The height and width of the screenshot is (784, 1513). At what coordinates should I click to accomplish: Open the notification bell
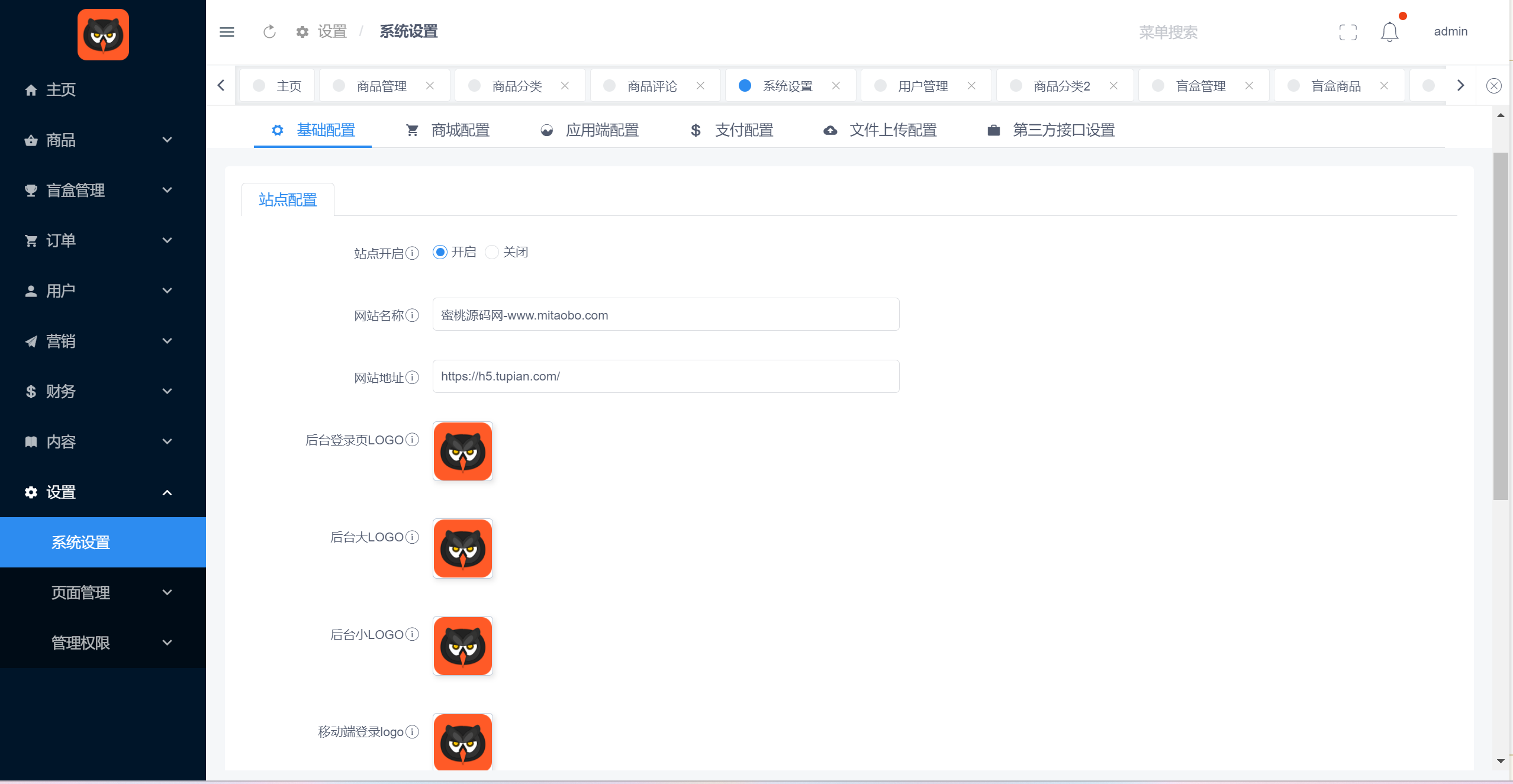pyautogui.click(x=1389, y=32)
